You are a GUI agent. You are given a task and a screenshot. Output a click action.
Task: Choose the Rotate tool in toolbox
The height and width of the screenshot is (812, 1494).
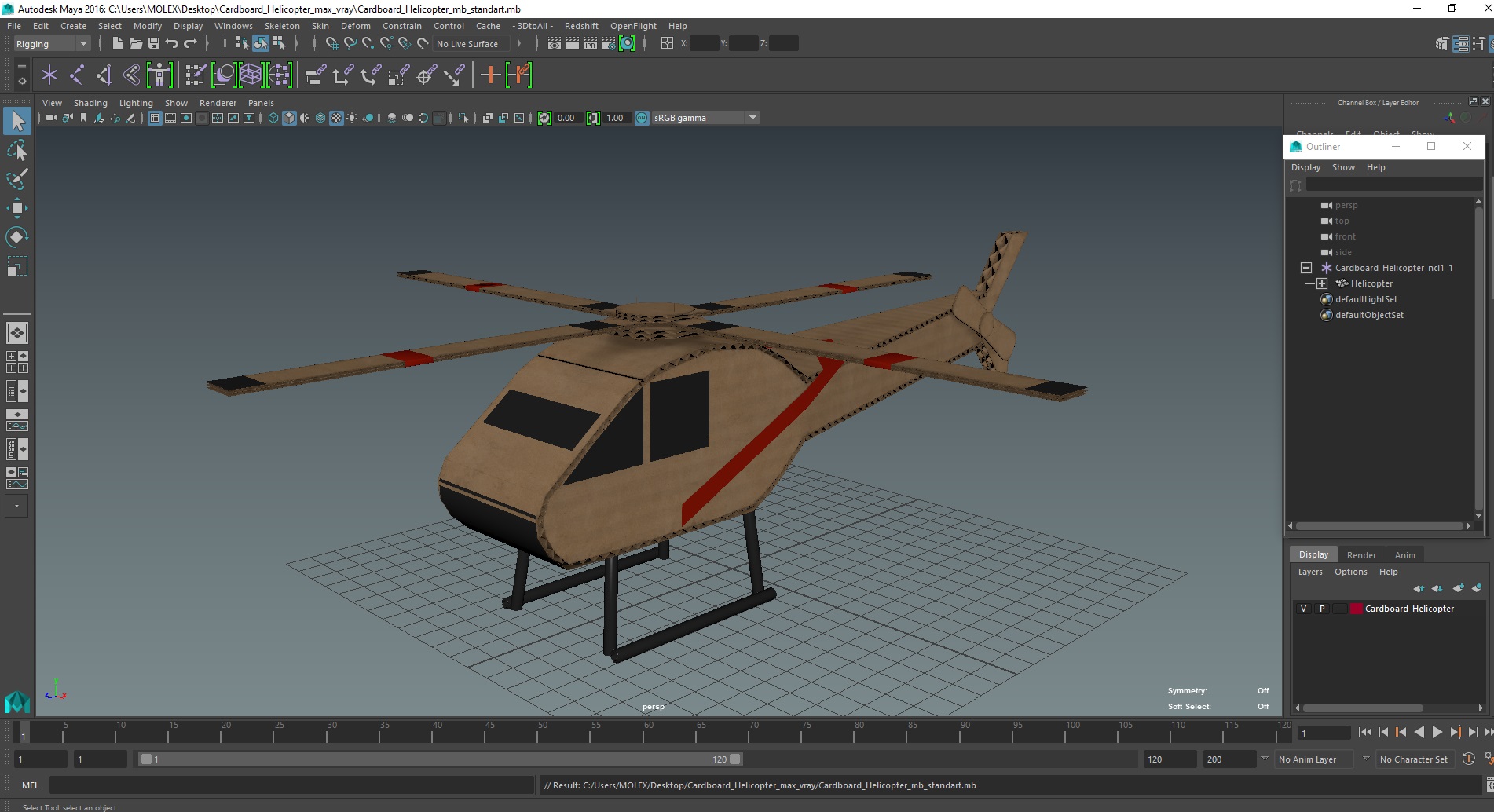(17, 237)
